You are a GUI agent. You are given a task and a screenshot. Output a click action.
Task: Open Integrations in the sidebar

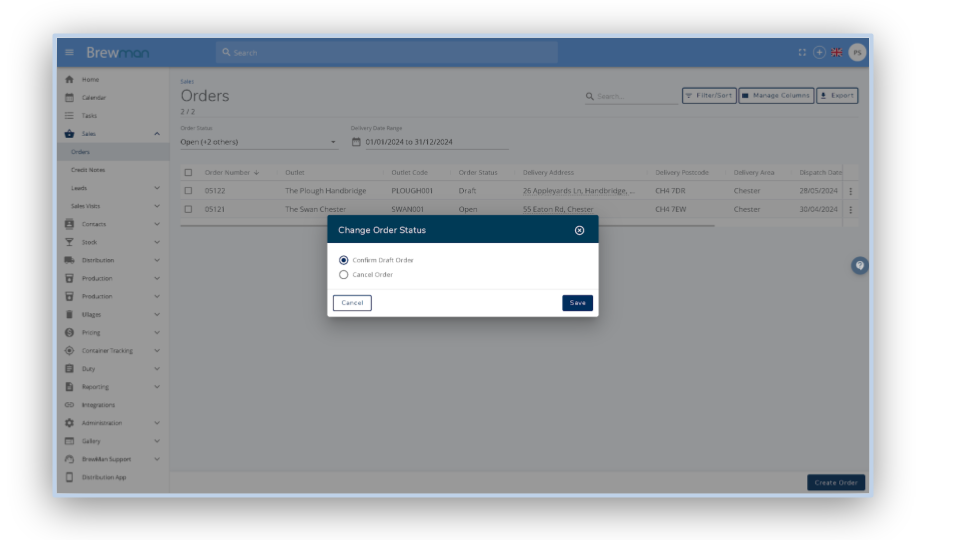113,405
